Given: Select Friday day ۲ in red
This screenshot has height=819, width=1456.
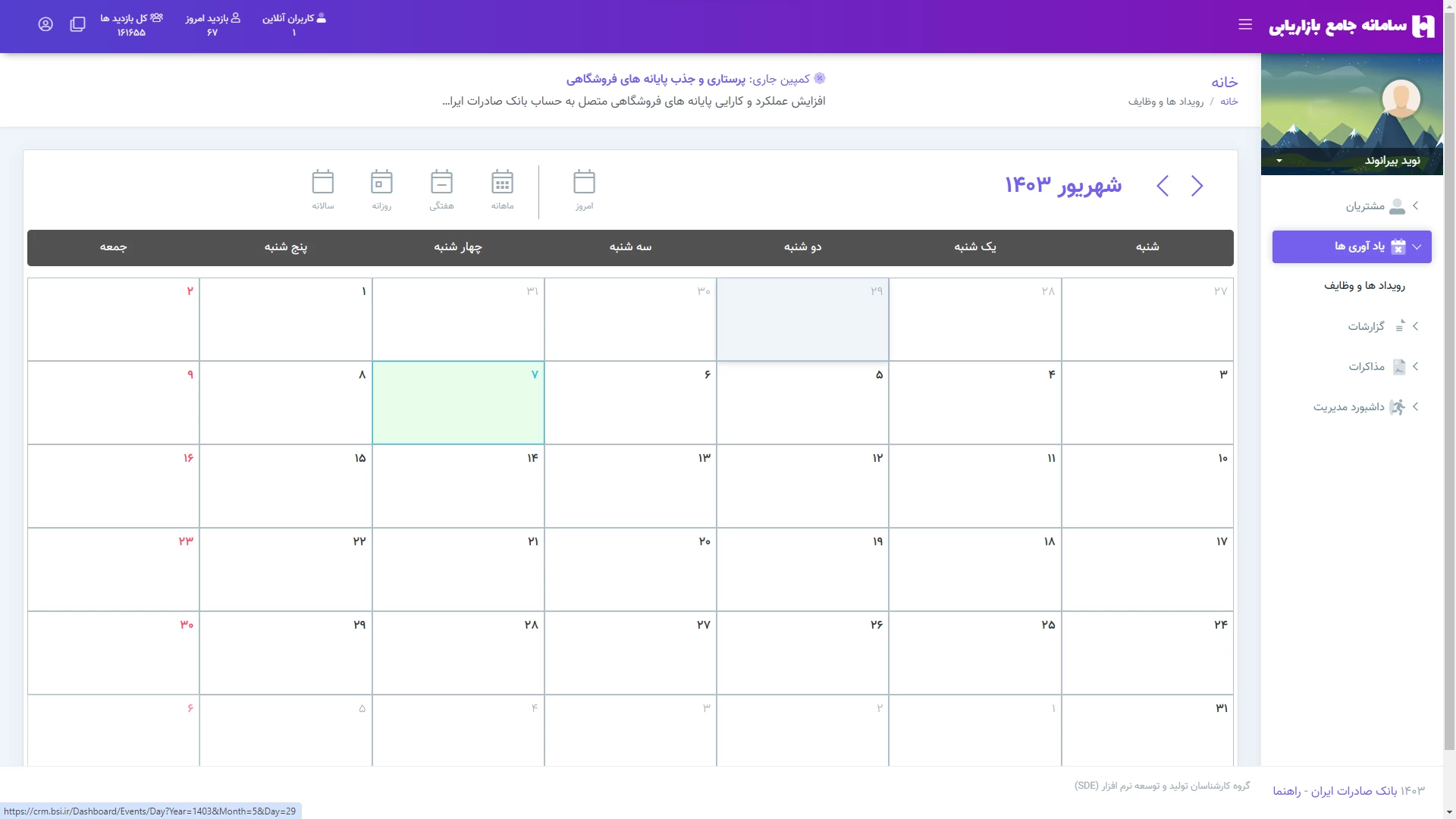Looking at the screenshot, I should click(x=113, y=319).
